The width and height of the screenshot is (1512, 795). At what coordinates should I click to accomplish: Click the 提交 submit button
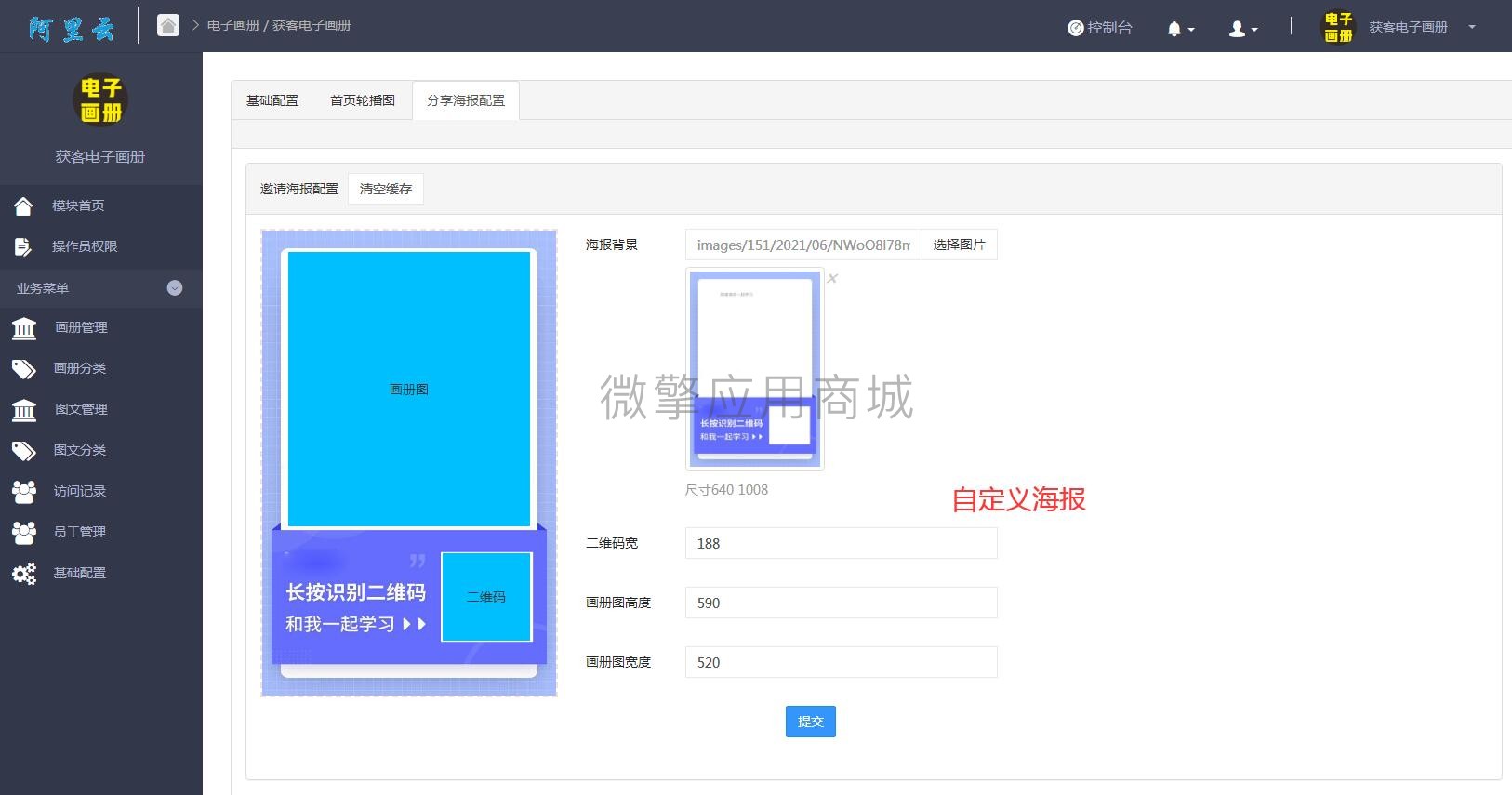coord(811,722)
